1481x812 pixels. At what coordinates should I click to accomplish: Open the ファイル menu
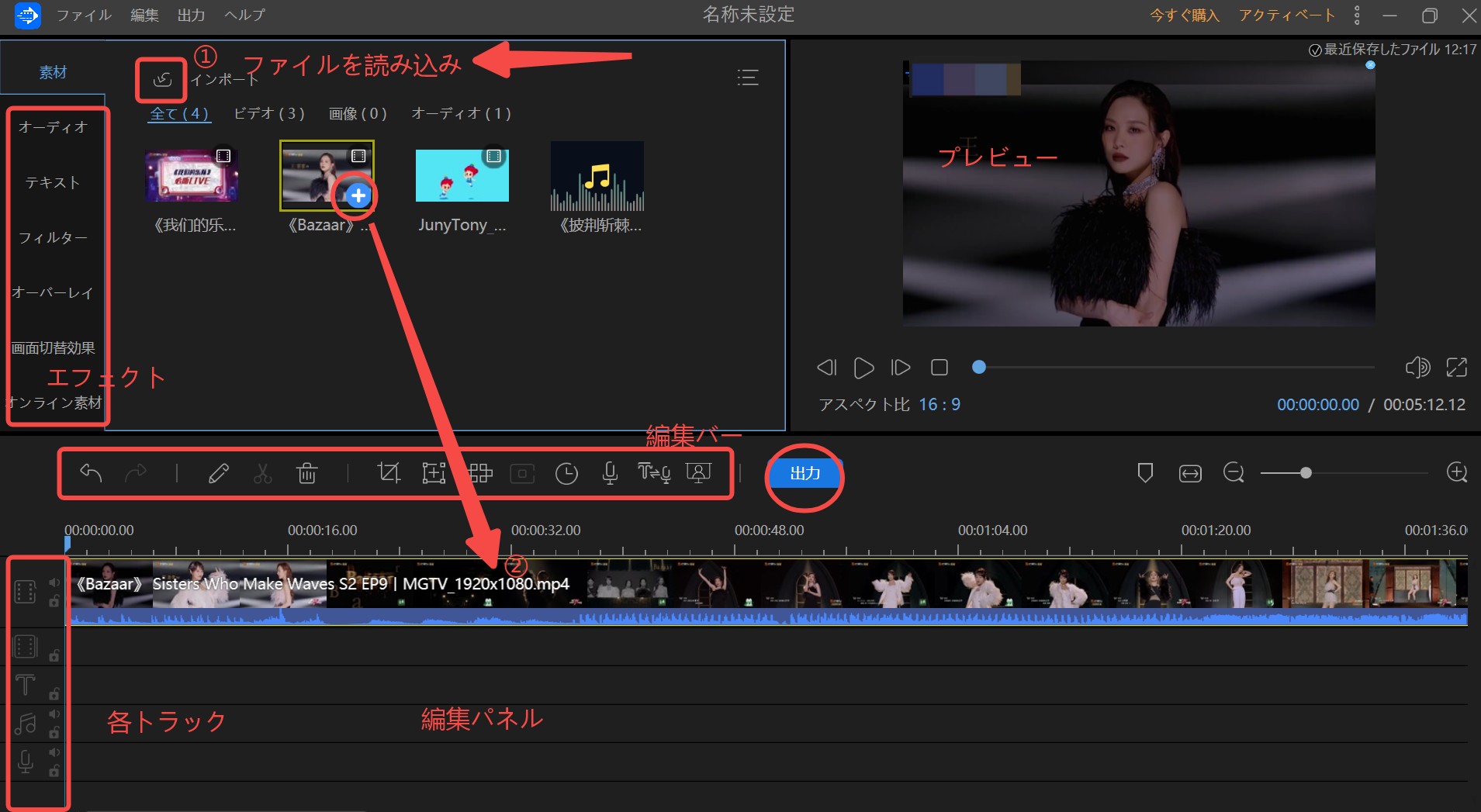tap(84, 16)
